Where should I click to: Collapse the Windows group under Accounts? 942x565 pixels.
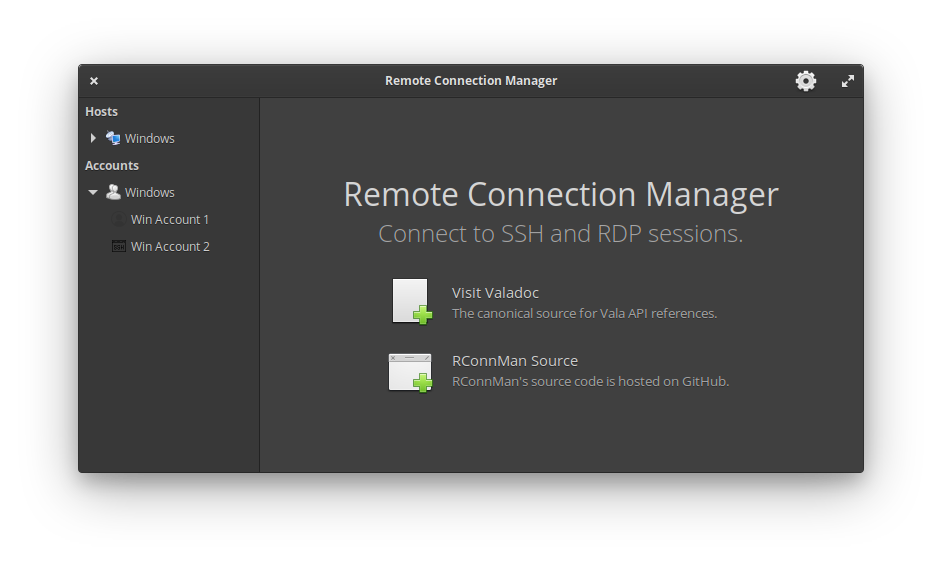click(93, 192)
